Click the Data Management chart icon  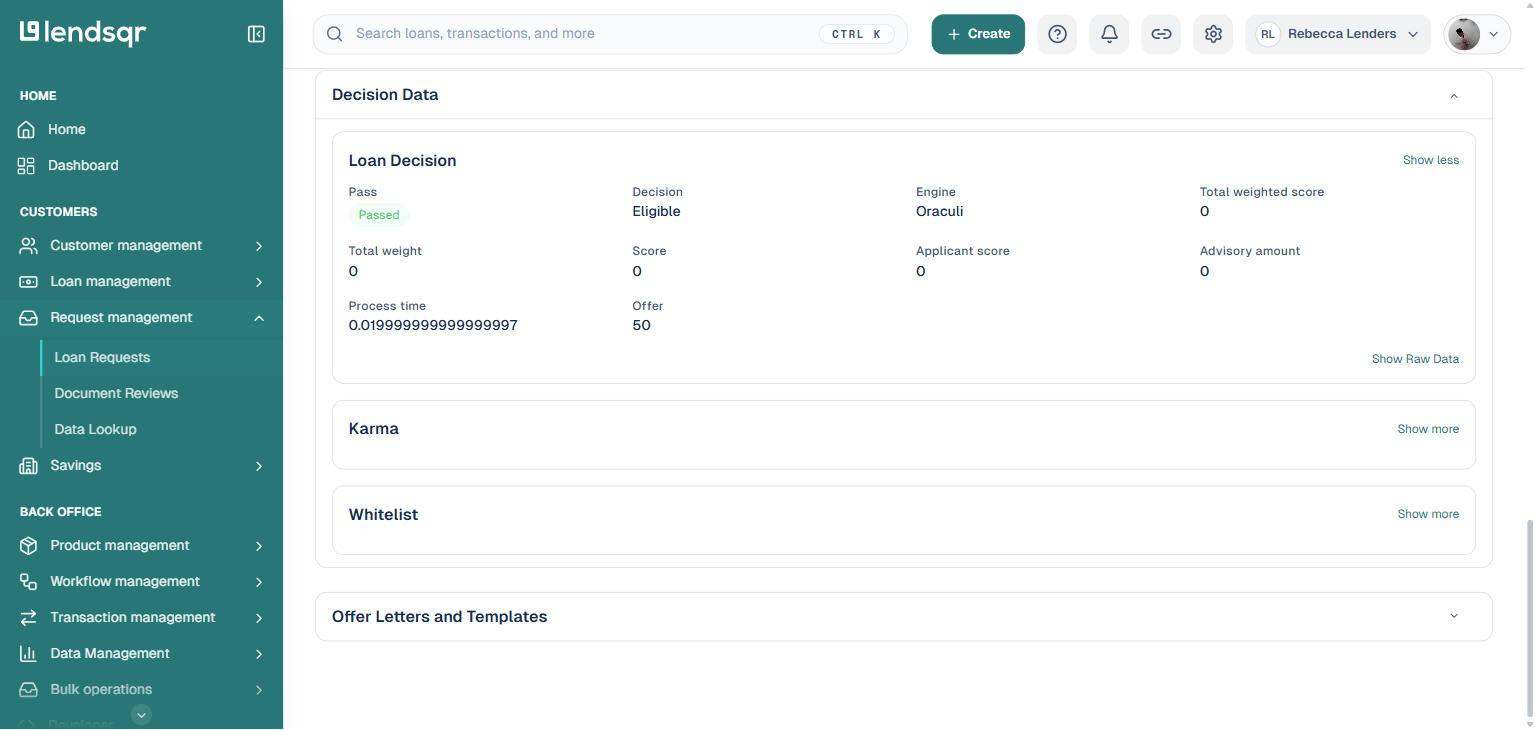point(29,654)
